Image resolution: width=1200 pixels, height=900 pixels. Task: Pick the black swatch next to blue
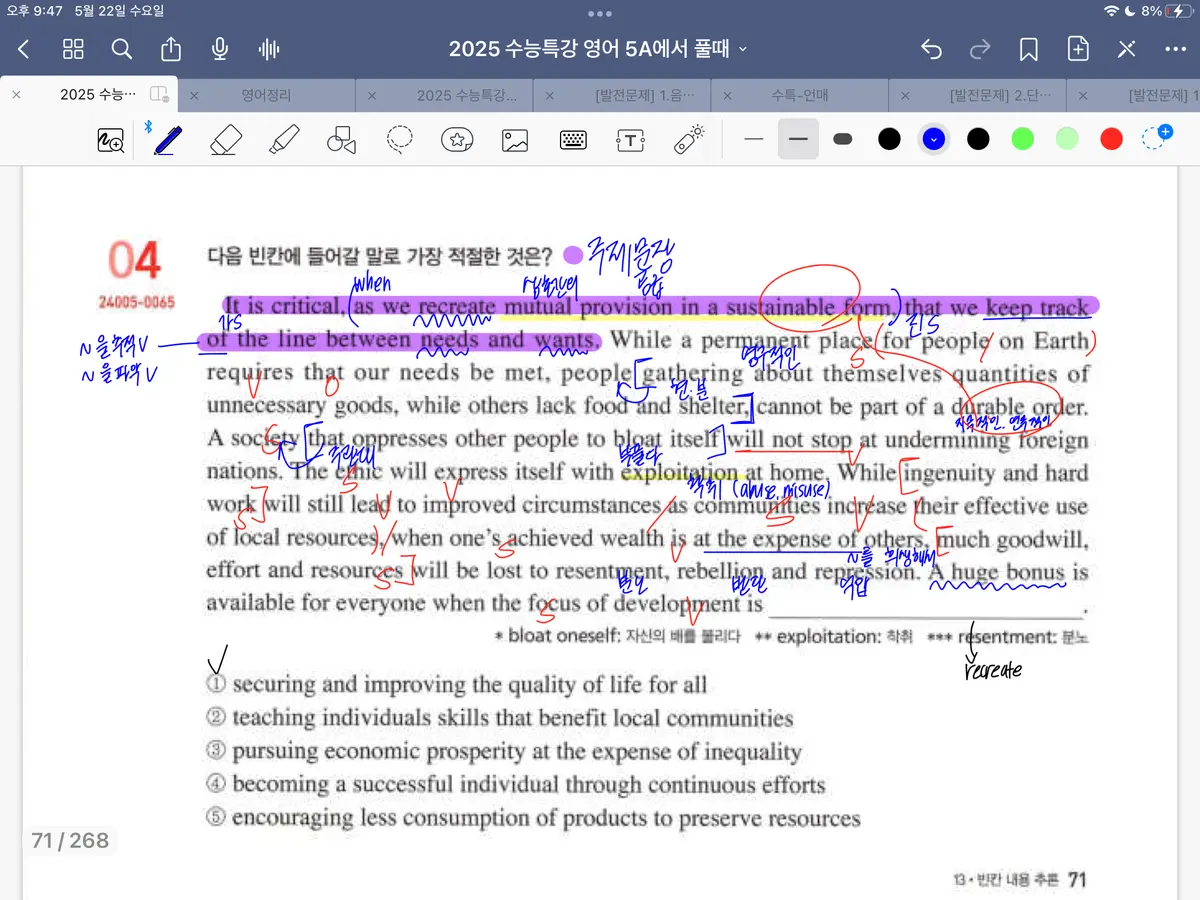coord(978,139)
